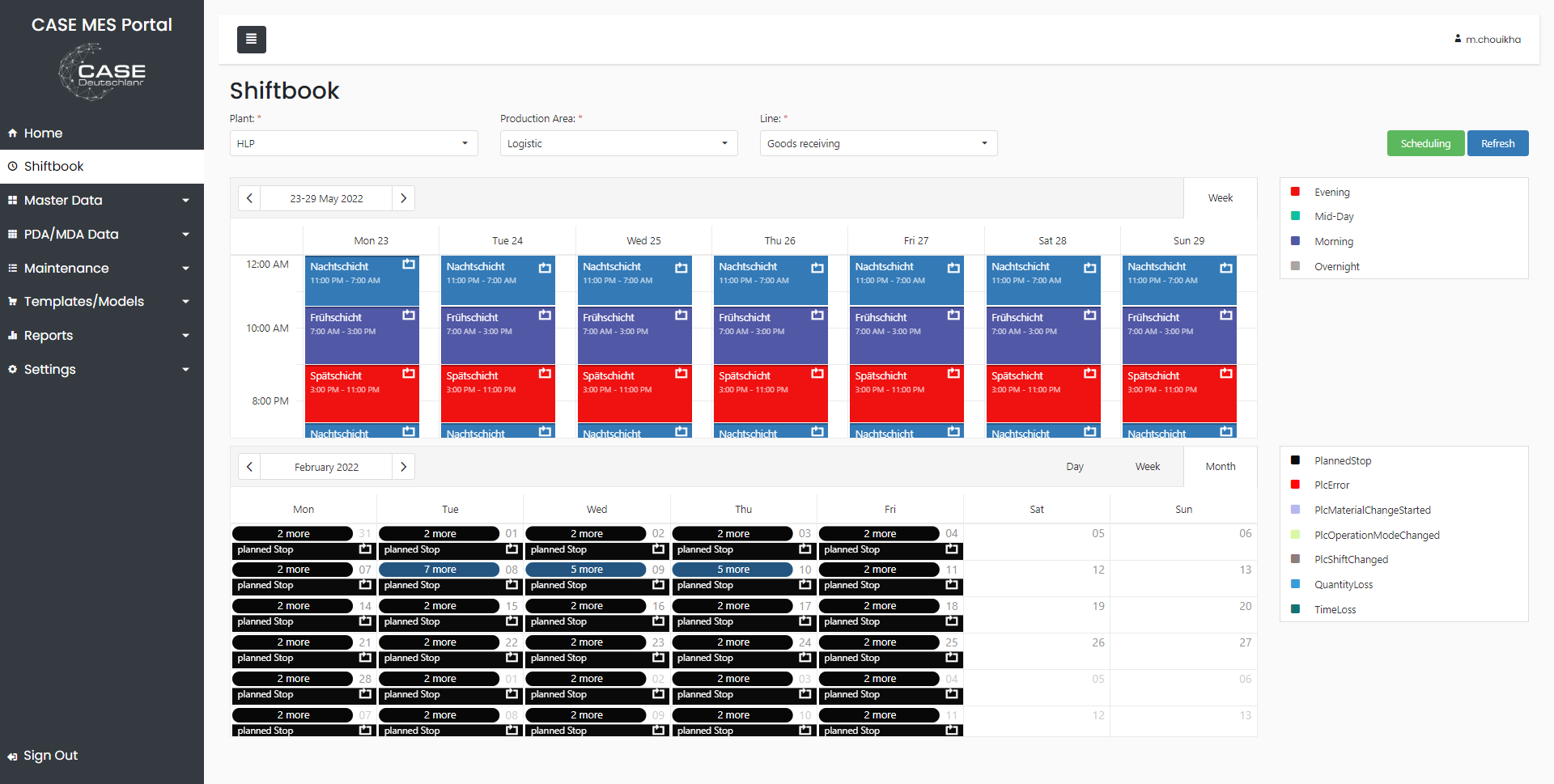
Task: Click Templates/Models cart icon
Action: pos(12,301)
